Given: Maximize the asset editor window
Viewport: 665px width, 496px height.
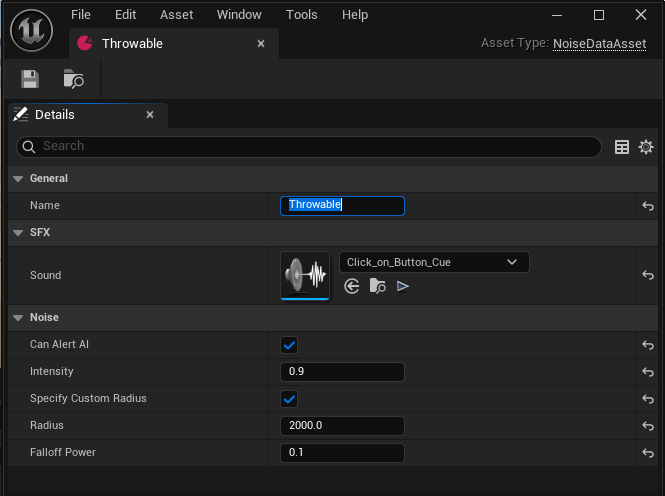Looking at the screenshot, I should 599,15.
